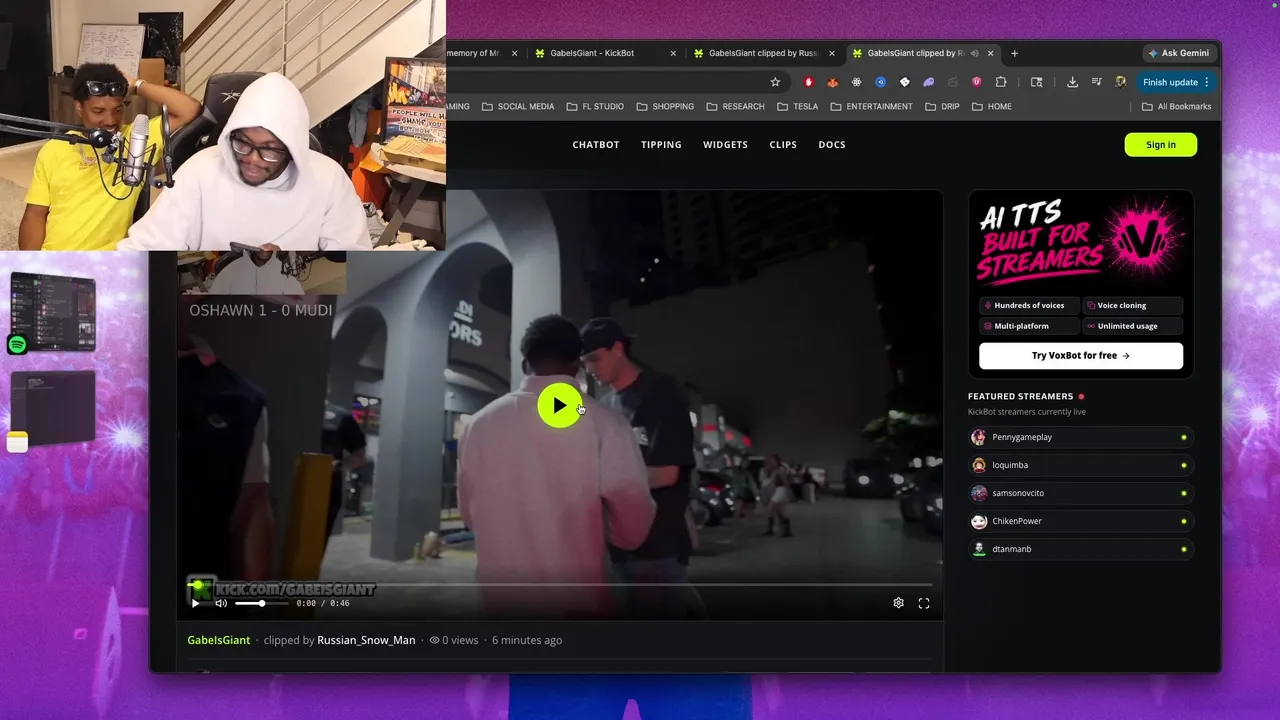Open the RESEARCH bookmarks folder
The width and height of the screenshot is (1280, 720).
coord(735,106)
